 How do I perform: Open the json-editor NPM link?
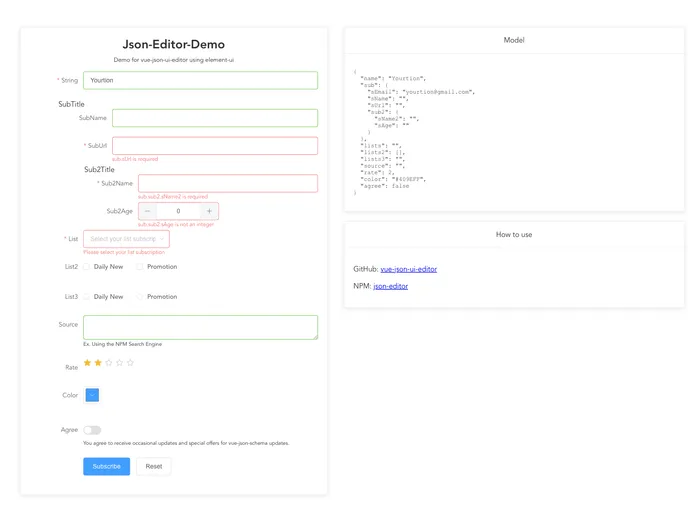pos(390,286)
